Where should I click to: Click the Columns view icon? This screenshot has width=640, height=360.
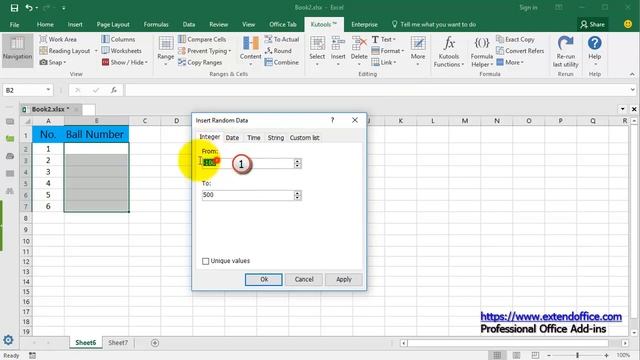tap(105, 39)
